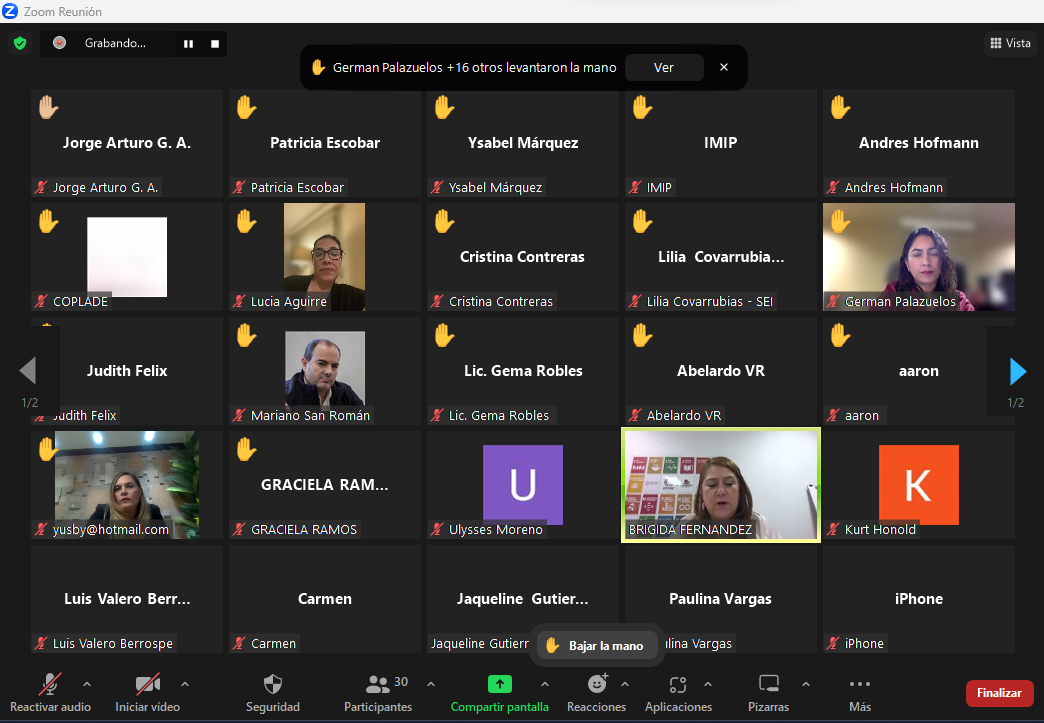1044x723 pixels.
Task: Open Pizarras whiteboard icon
Action: click(x=768, y=685)
